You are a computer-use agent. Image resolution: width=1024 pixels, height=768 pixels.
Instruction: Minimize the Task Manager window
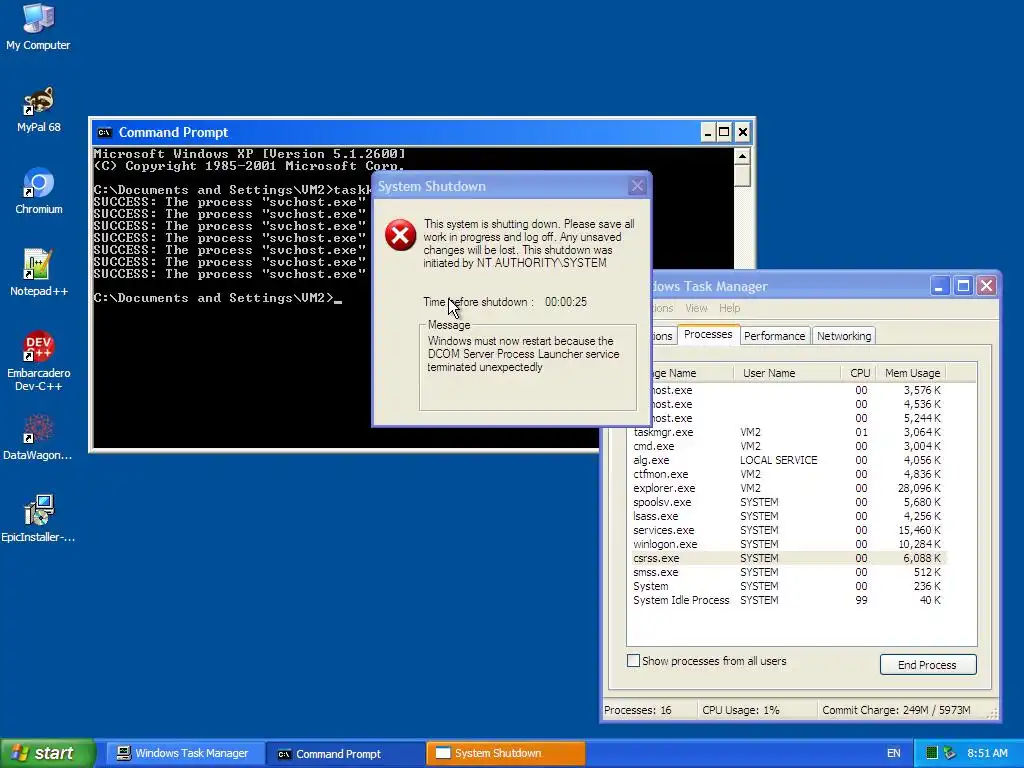click(x=939, y=286)
